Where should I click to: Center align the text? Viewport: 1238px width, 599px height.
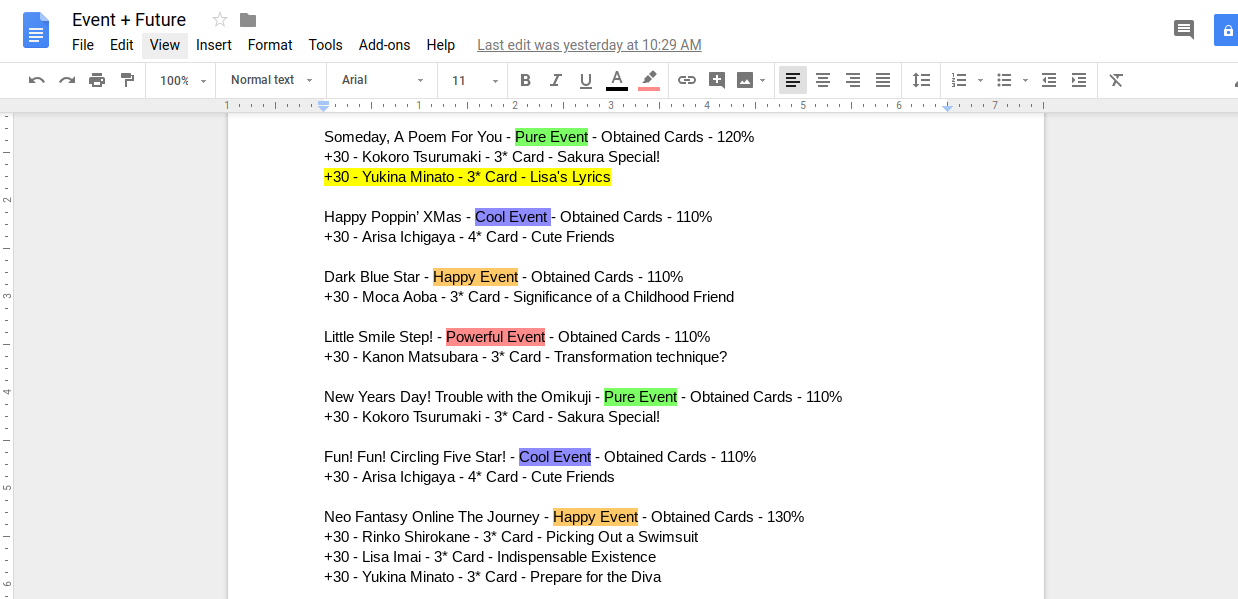(823, 80)
